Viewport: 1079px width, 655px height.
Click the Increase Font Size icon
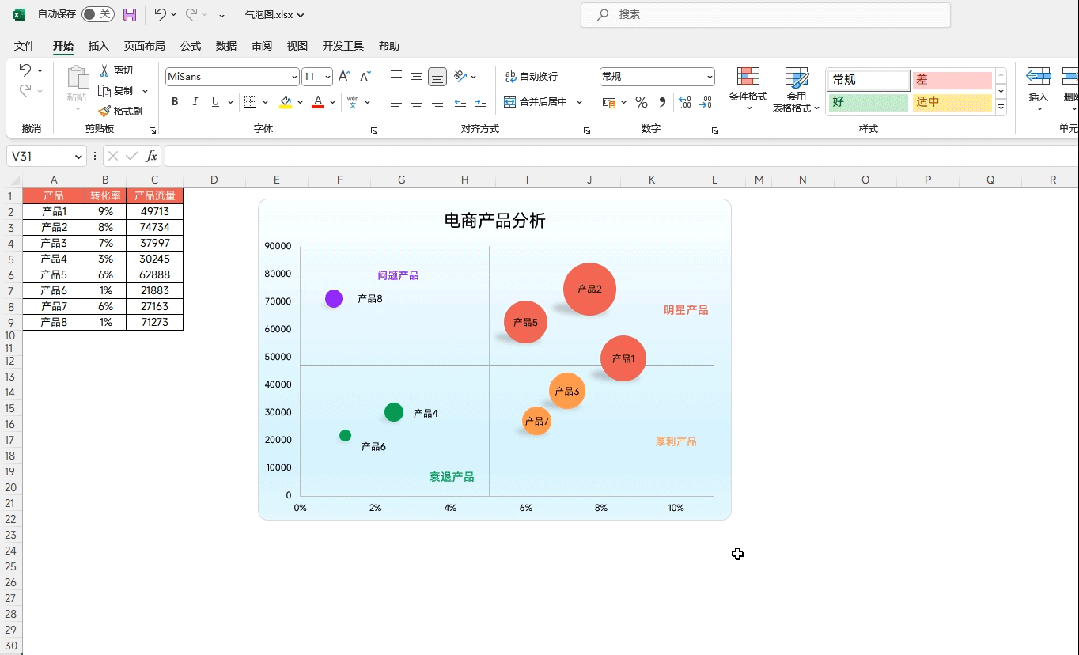344,76
